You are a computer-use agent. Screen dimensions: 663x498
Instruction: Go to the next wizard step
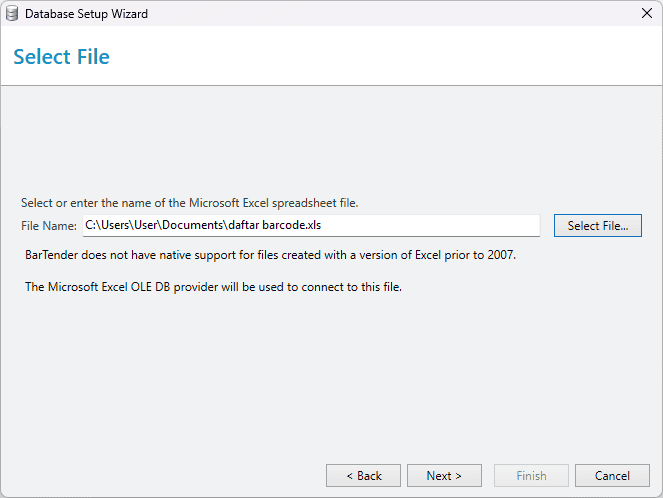(x=444, y=476)
